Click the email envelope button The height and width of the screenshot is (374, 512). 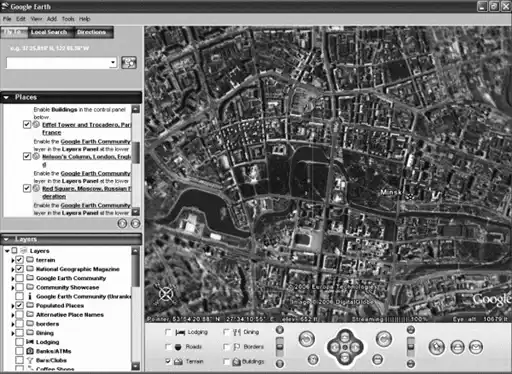tap(476, 347)
